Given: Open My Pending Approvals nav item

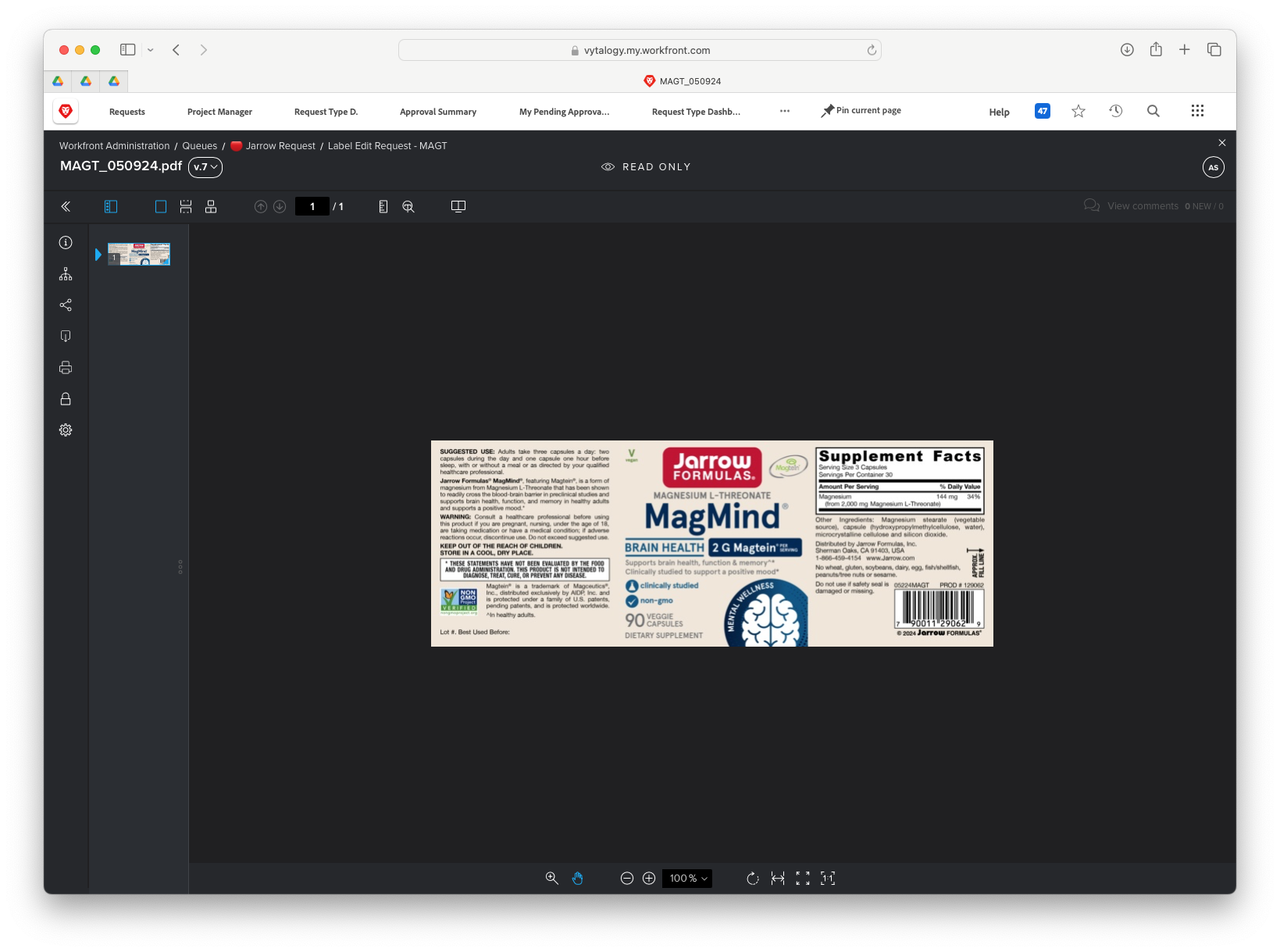Looking at the screenshot, I should click(565, 112).
